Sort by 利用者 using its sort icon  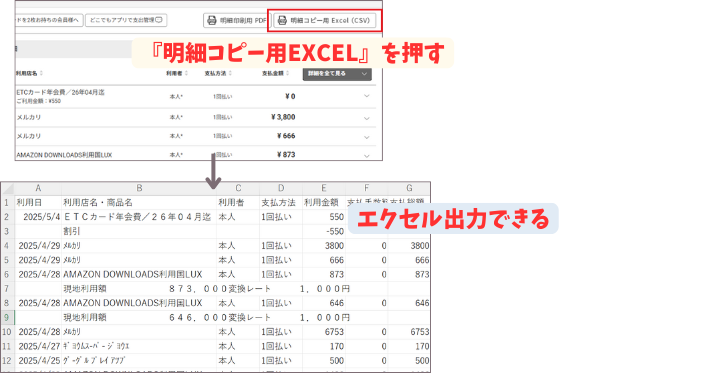pyautogui.click(x=185, y=73)
